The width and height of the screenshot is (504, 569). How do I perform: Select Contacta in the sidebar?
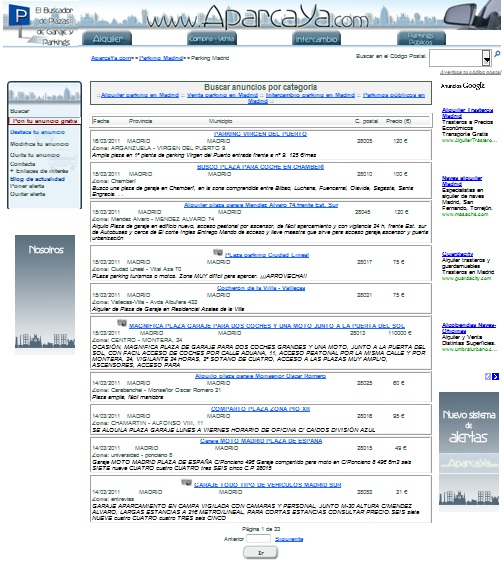click(22, 164)
